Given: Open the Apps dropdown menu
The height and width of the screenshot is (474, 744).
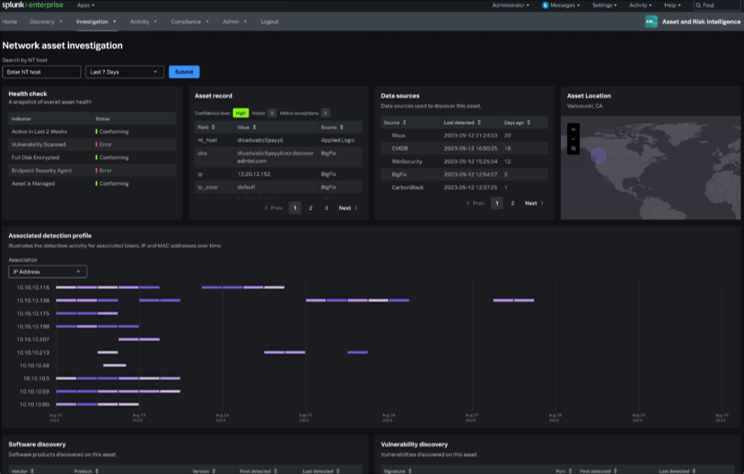Looking at the screenshot, I should 86,5.
